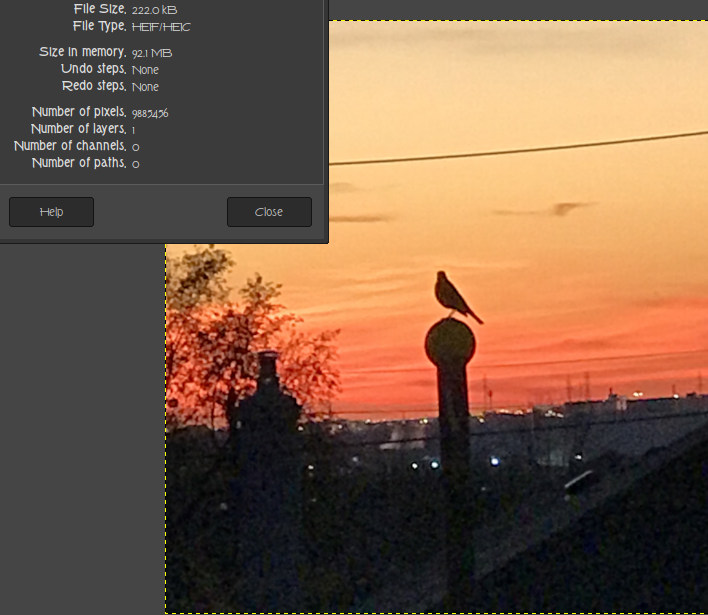708x615 pixels.
Task: Click the Help button in the dialog
Action: [x=51, y=212]
